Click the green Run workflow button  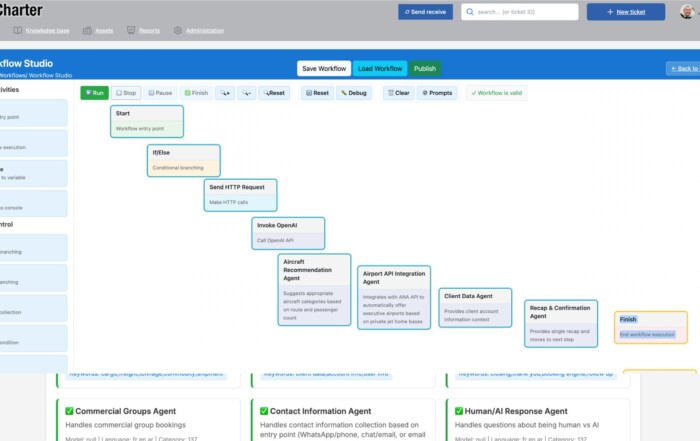[94, 93]
